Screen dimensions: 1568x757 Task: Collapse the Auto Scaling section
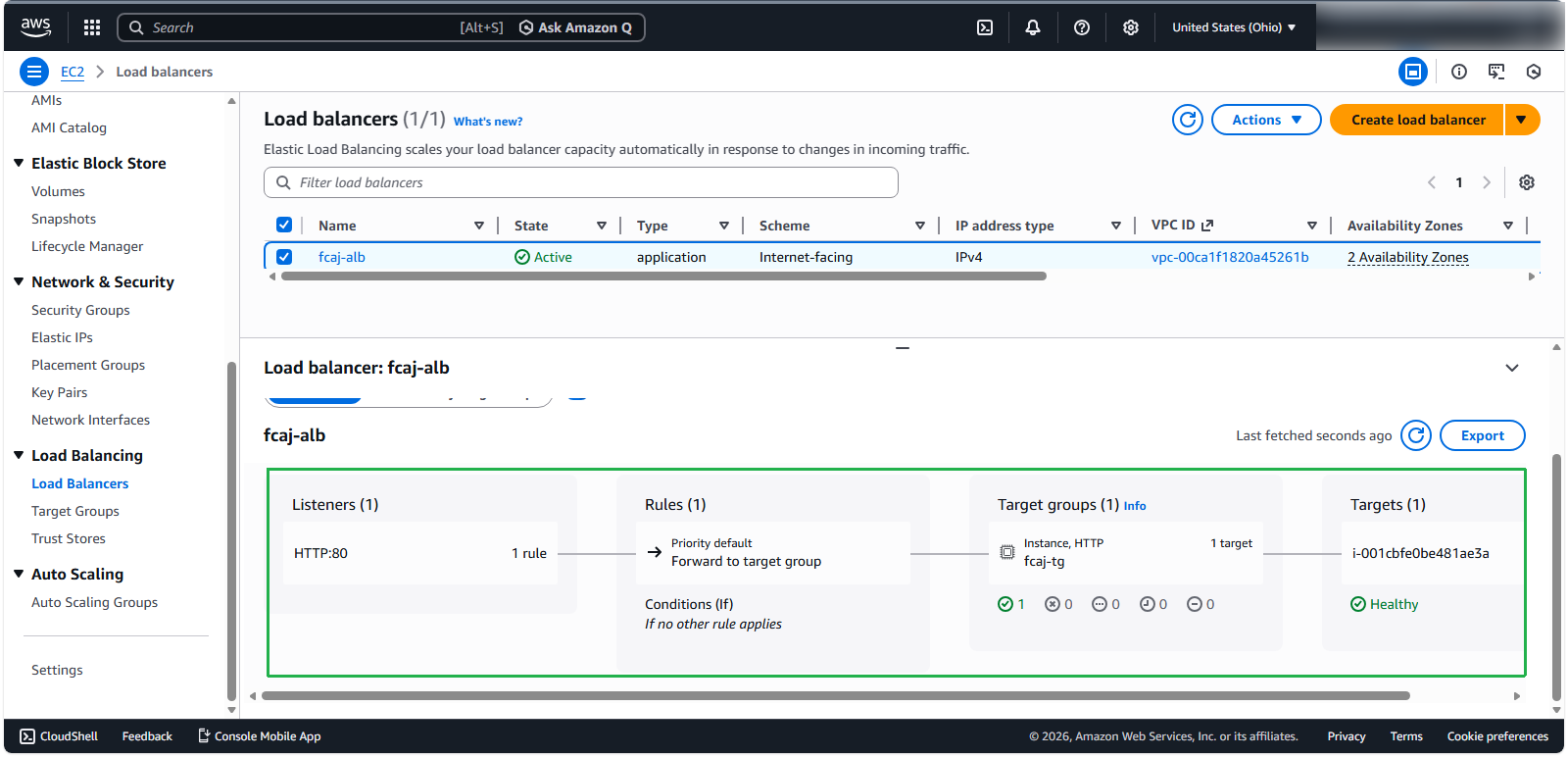[19, 574]
